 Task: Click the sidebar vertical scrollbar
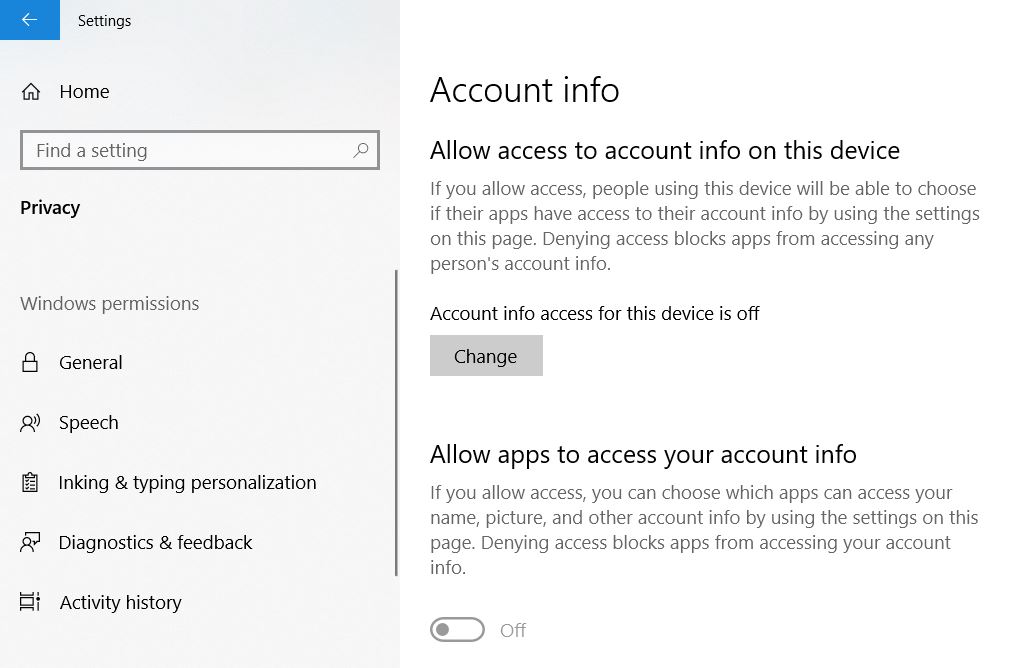[x=396, y=420]
